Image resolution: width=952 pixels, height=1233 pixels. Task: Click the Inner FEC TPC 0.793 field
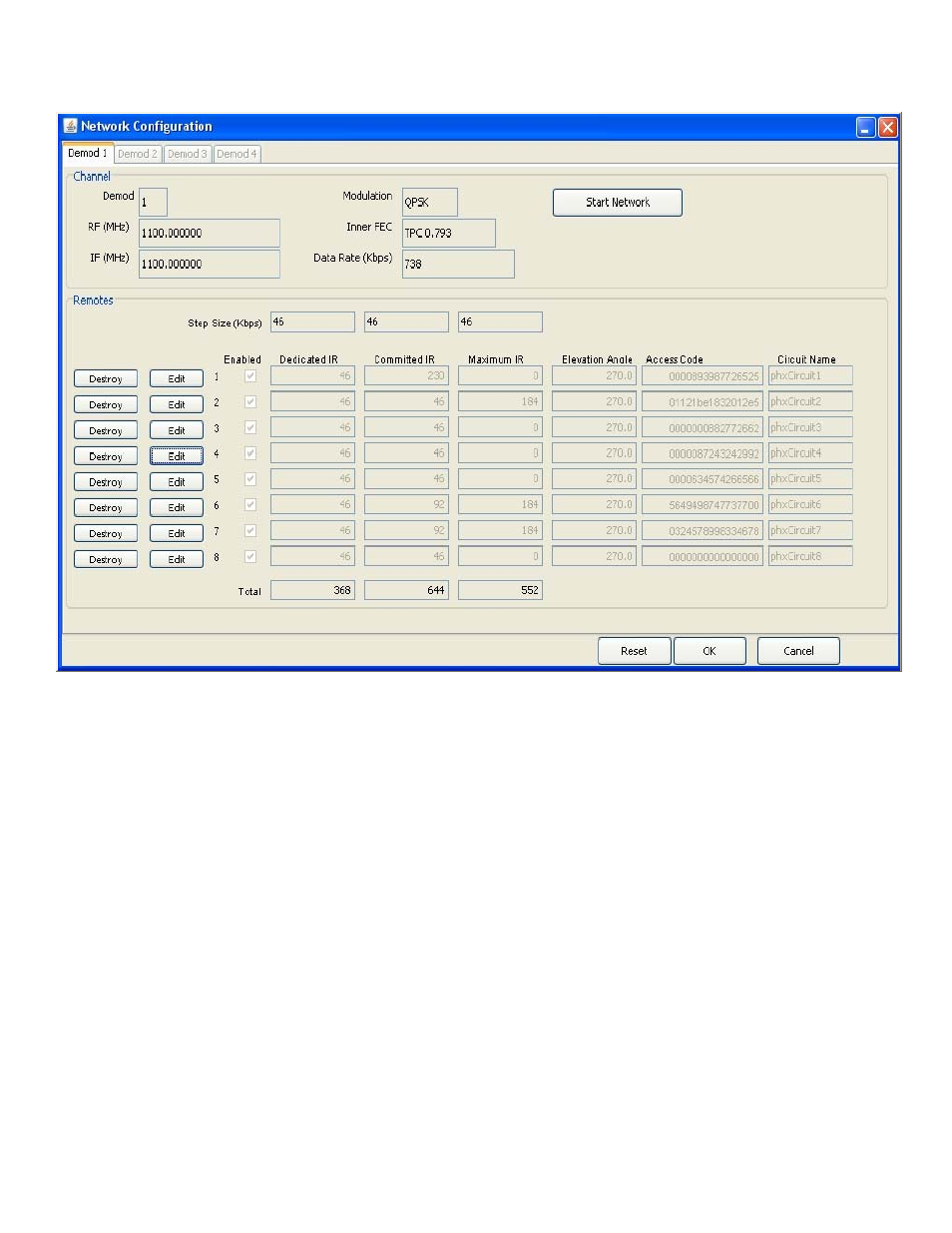click(x=449, y=233)
